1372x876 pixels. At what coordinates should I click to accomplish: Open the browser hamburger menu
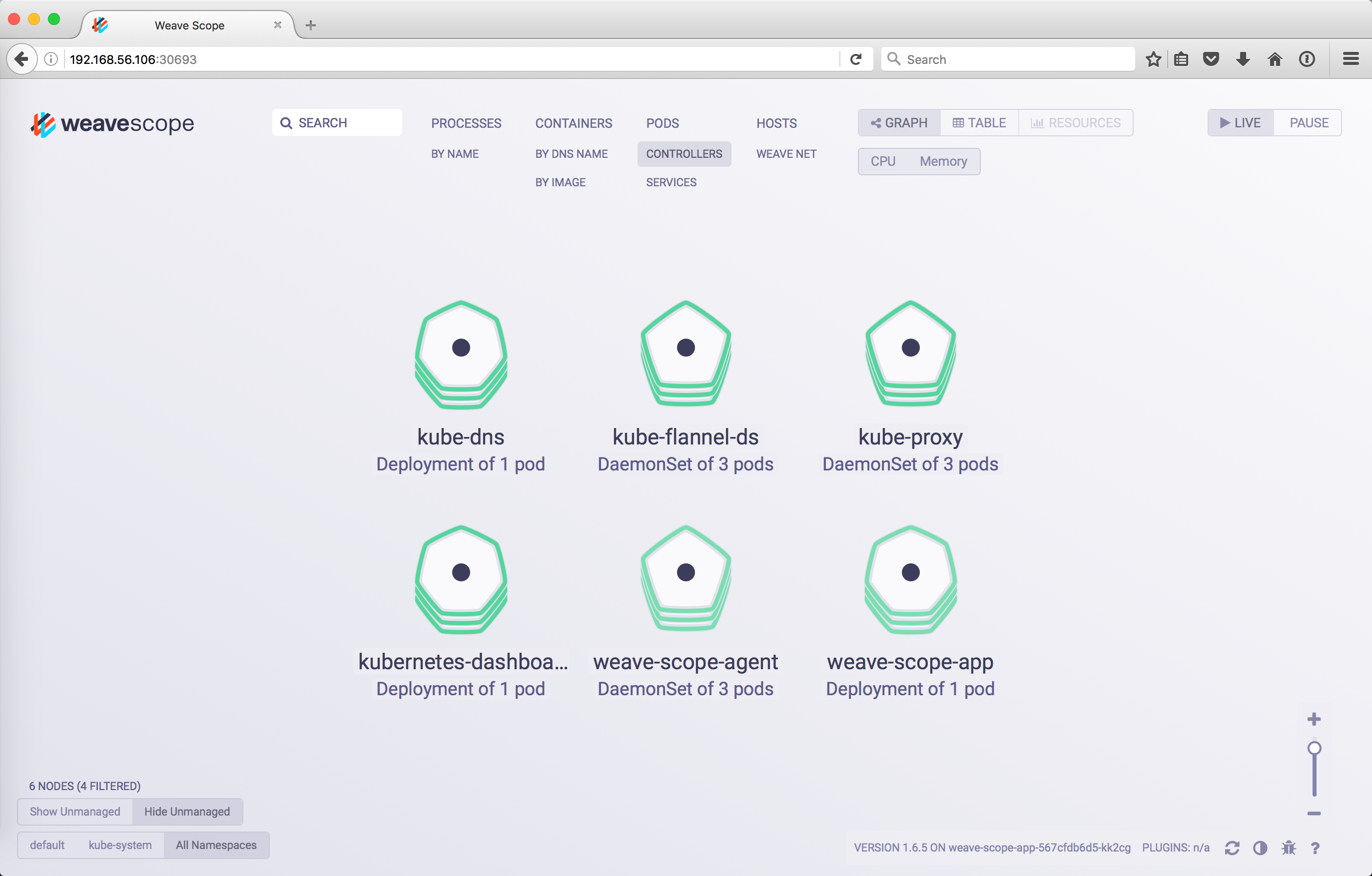click(x=1351, y=59)
